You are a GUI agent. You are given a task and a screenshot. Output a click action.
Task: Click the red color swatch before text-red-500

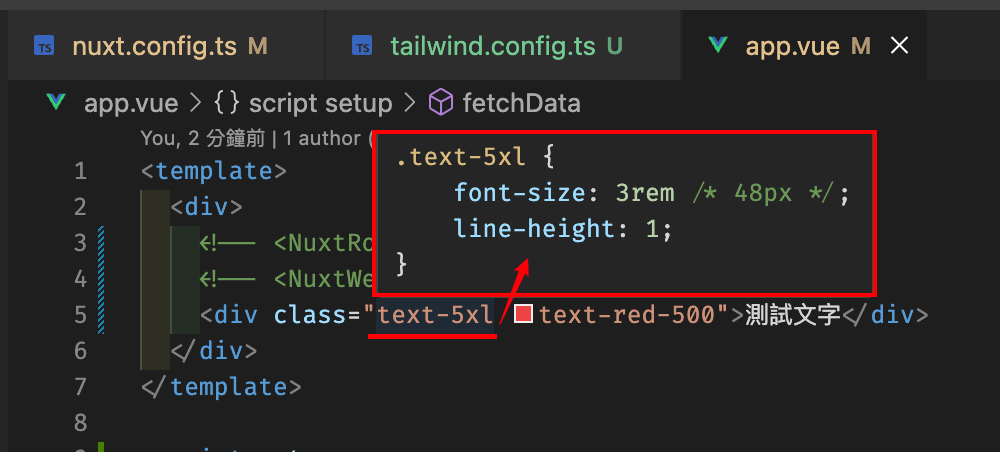[524, 314]
